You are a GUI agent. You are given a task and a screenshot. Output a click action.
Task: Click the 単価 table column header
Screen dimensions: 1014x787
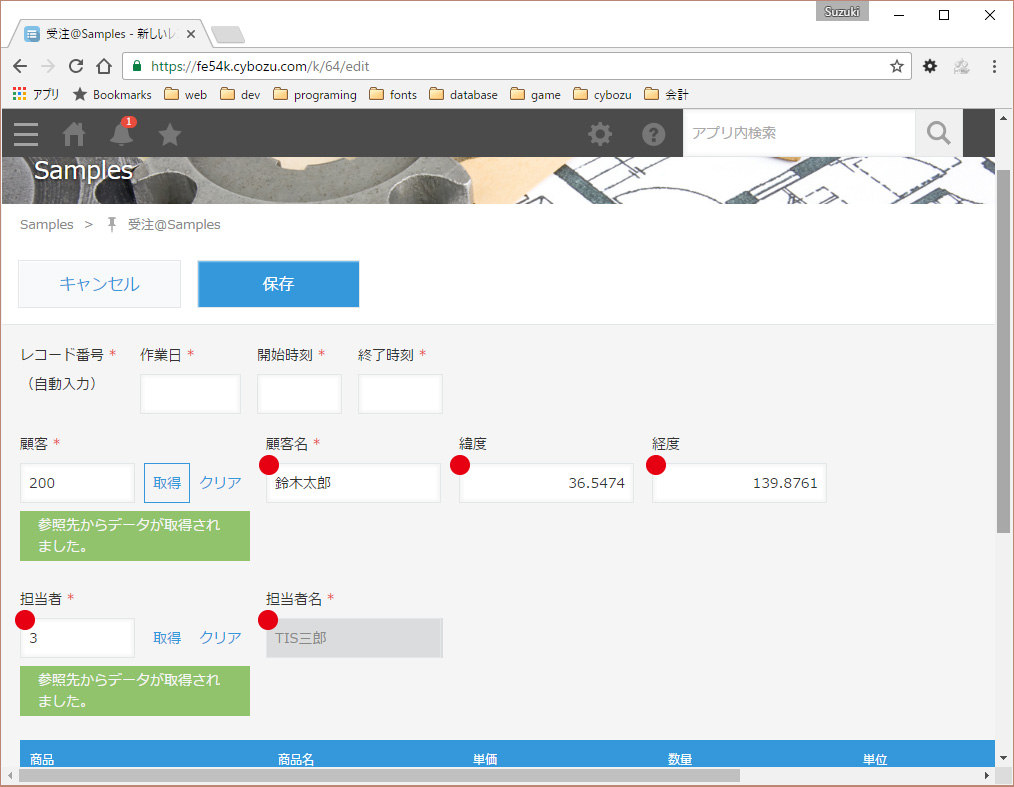[485, 759]
